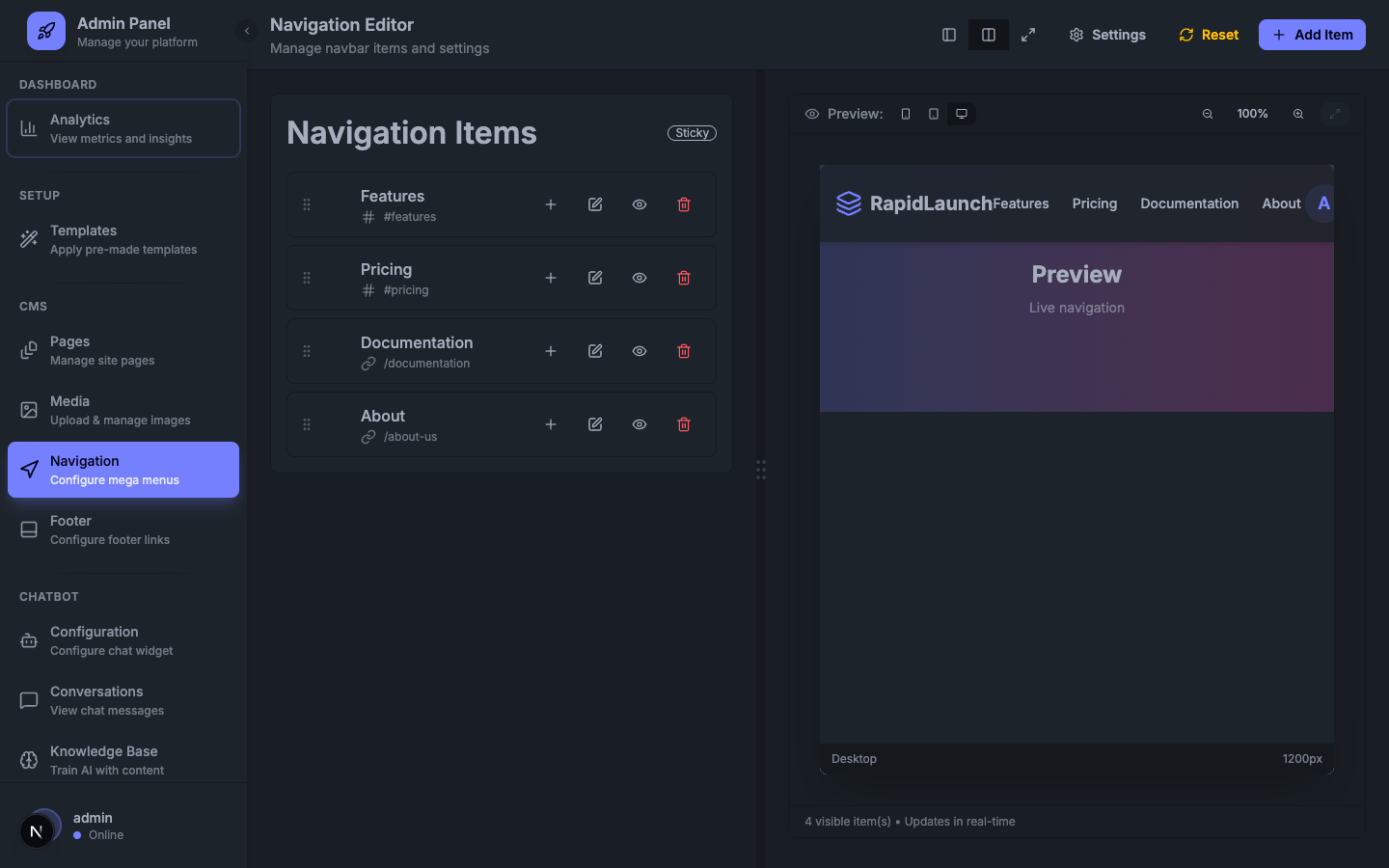Click the Sticky badge

click(692, 133)
